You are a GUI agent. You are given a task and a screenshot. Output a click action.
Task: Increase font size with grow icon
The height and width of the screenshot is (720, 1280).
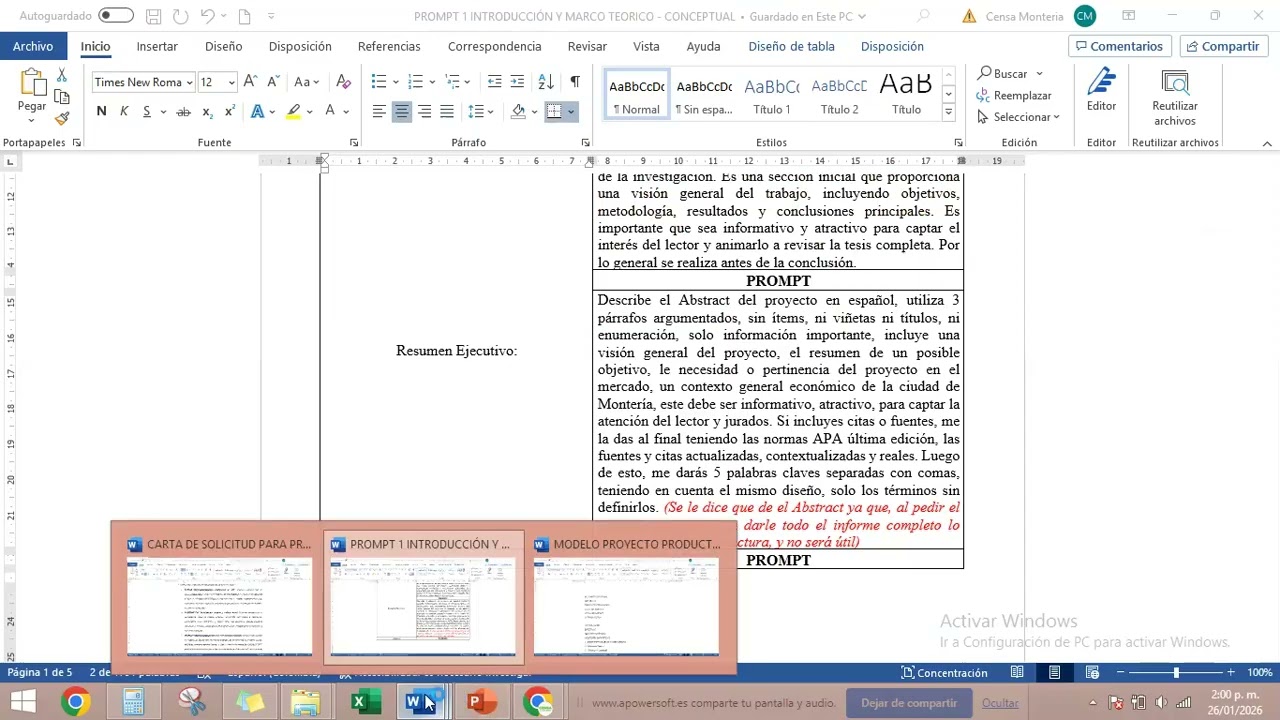pos(250,82)
